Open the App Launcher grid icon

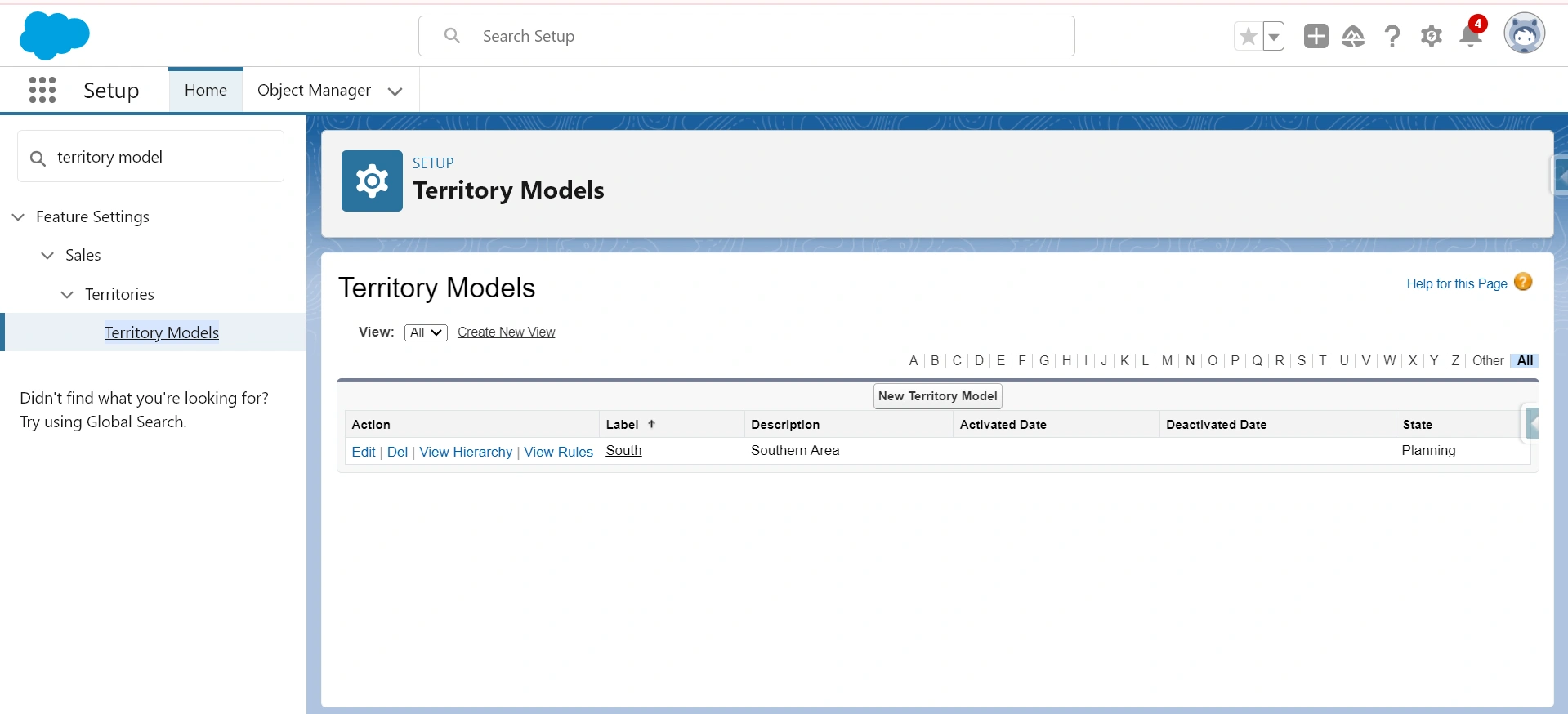pos(42,90)
